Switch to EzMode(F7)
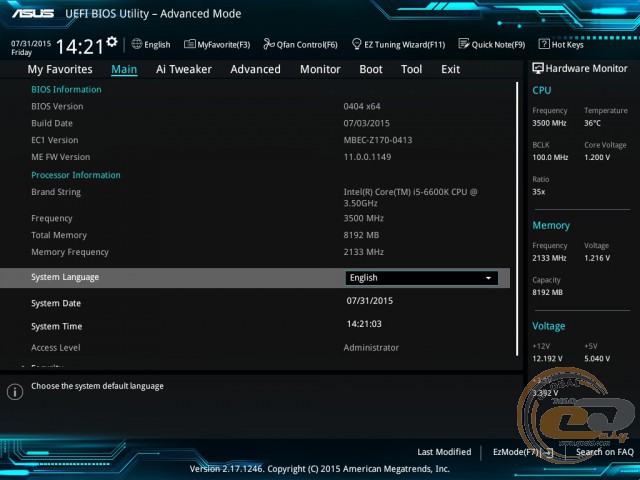Viewport: 640px width, 480px height. point(523,452)
